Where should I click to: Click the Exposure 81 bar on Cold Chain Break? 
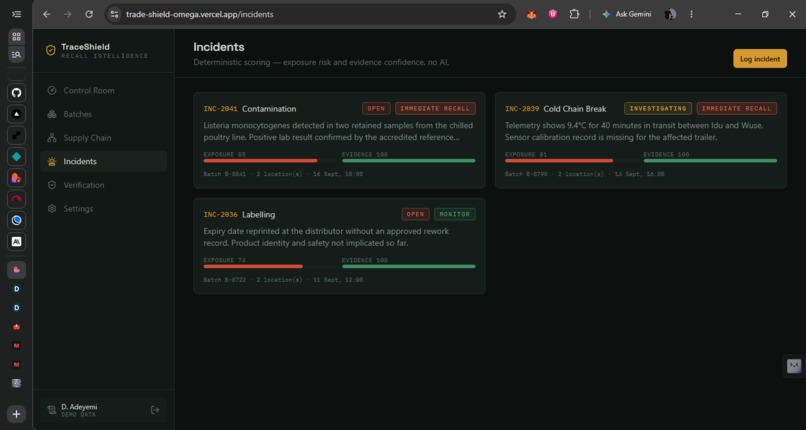572,161
